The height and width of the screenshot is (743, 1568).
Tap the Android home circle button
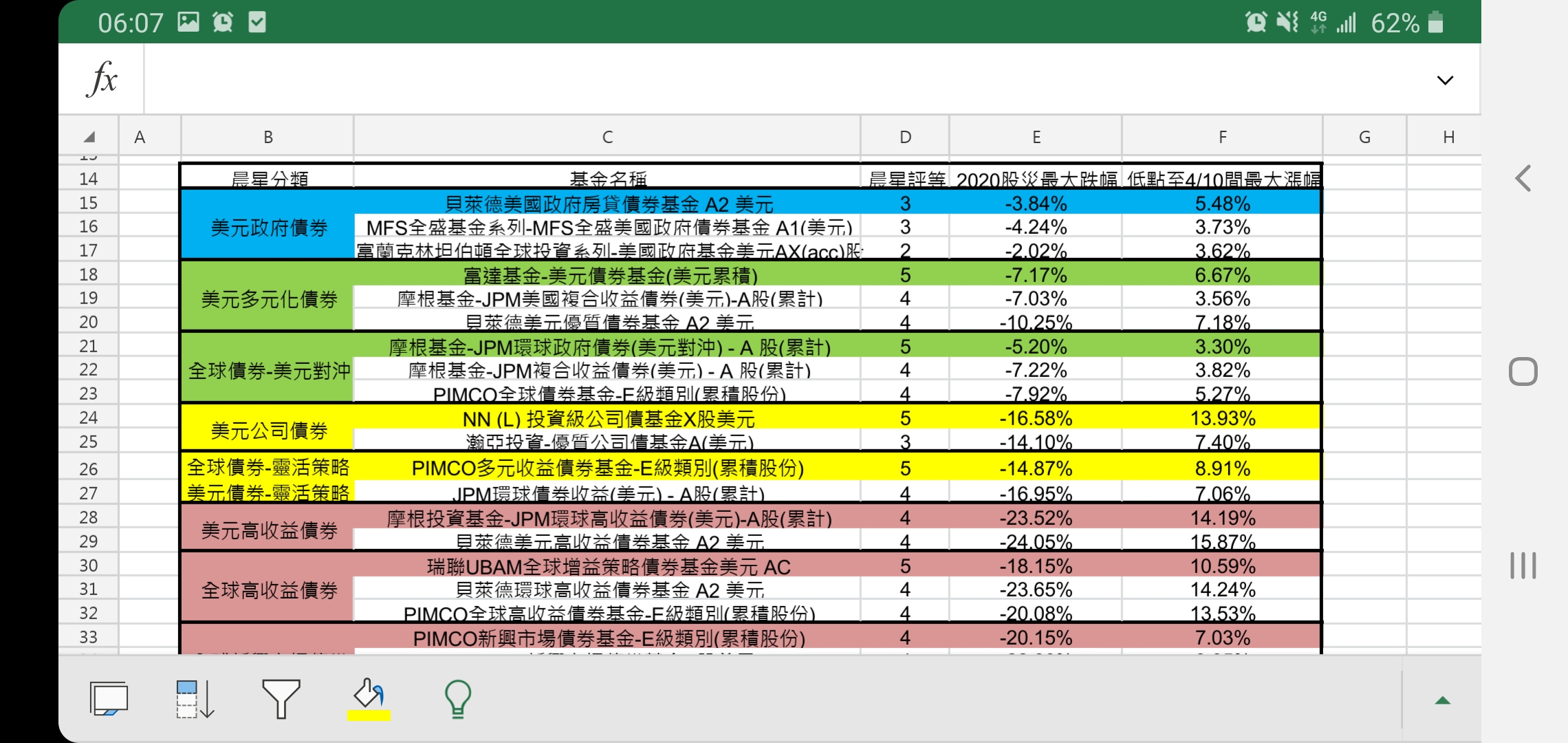pyautogui.click(x=1524, y=371)
